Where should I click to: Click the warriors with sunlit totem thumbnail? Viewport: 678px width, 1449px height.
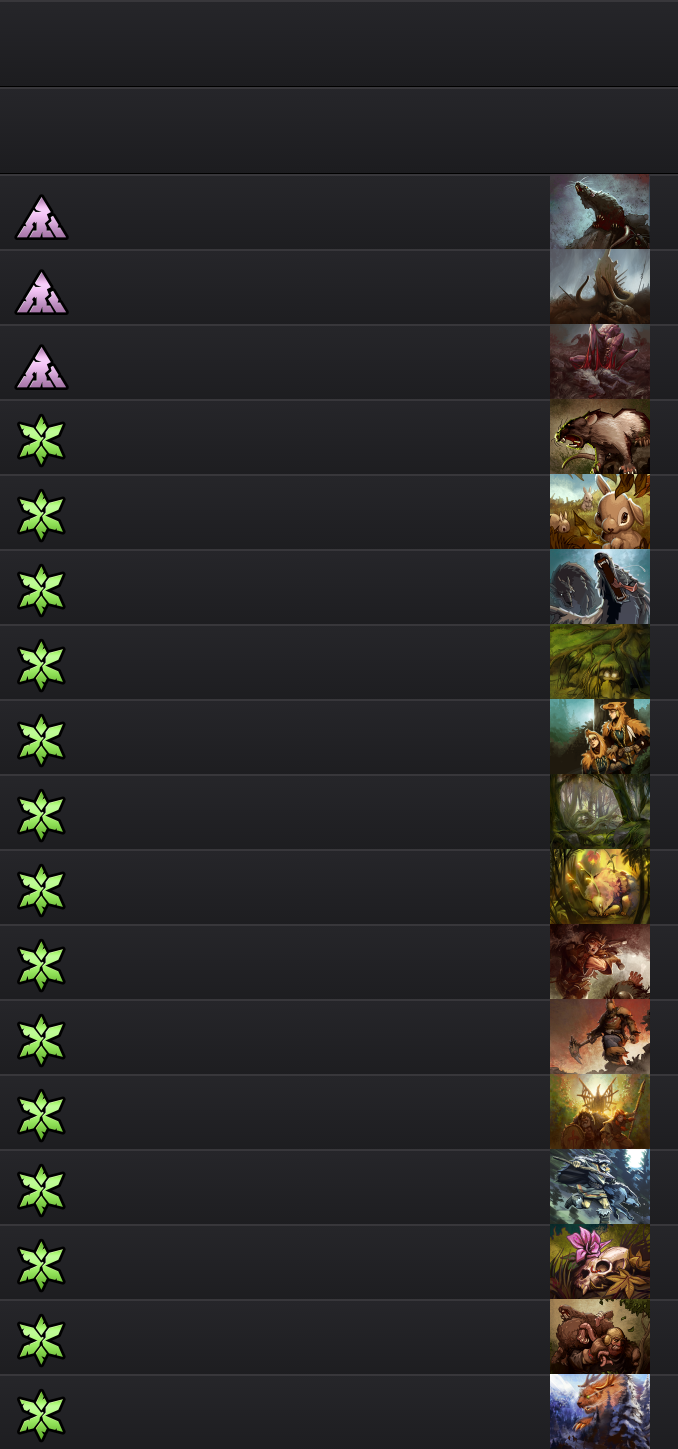[600, 1112]
